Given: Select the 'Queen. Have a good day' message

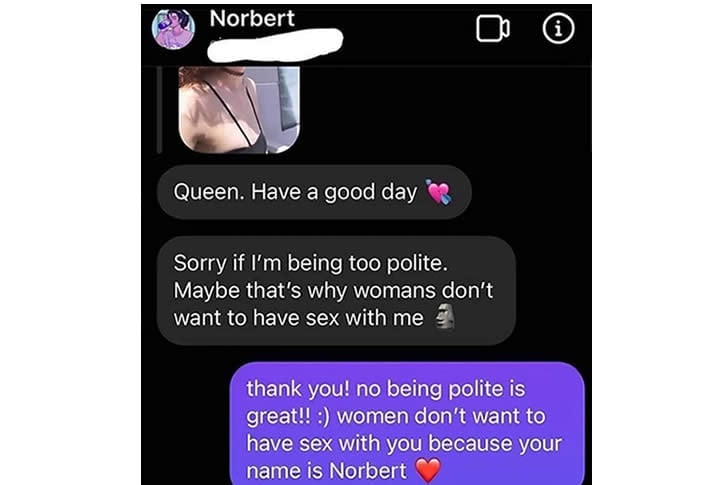Looking at the screenshot, I should click(x=314, y=192).
